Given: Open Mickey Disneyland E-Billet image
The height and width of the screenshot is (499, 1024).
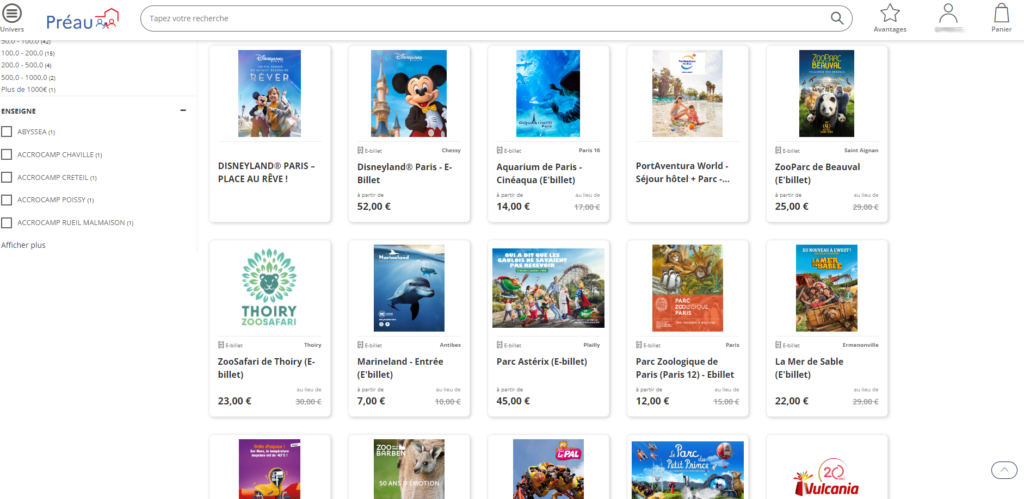Looking at the screenshot, I should 409,93.
